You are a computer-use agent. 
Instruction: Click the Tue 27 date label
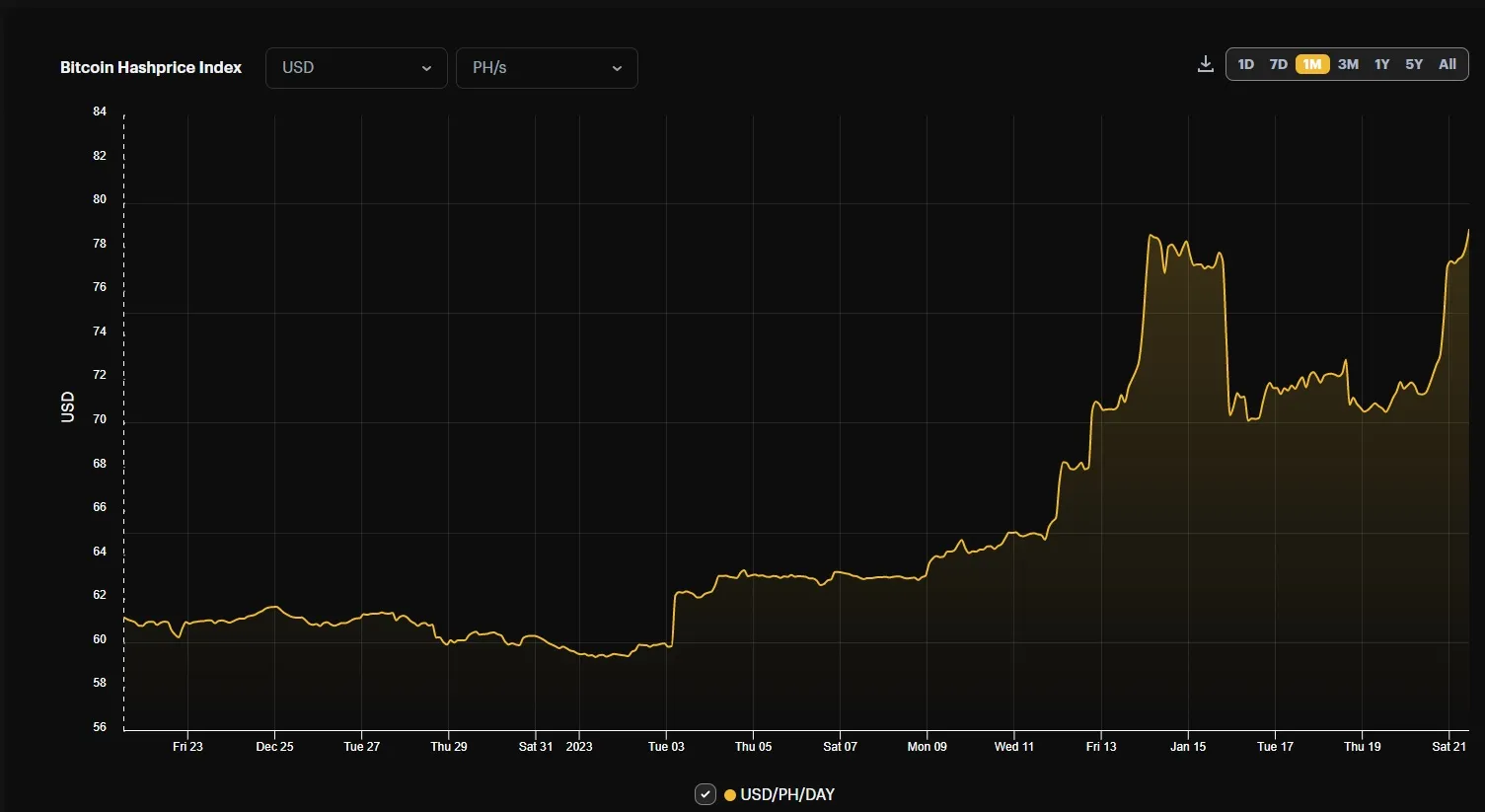pyautogui.click(x=361, y=747)
